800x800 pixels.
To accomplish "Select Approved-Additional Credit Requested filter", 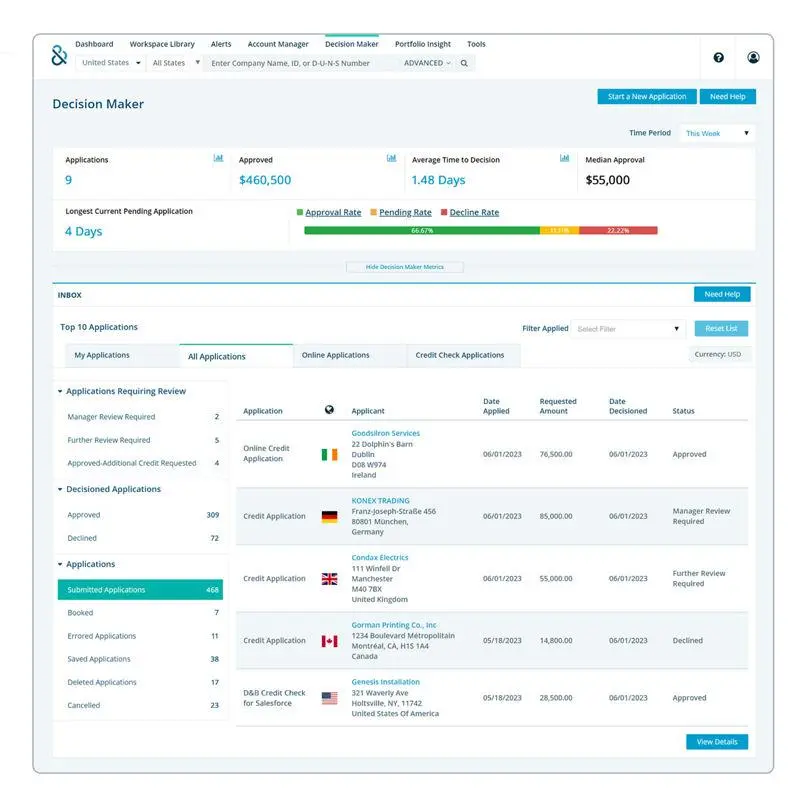I will point(140,463).
